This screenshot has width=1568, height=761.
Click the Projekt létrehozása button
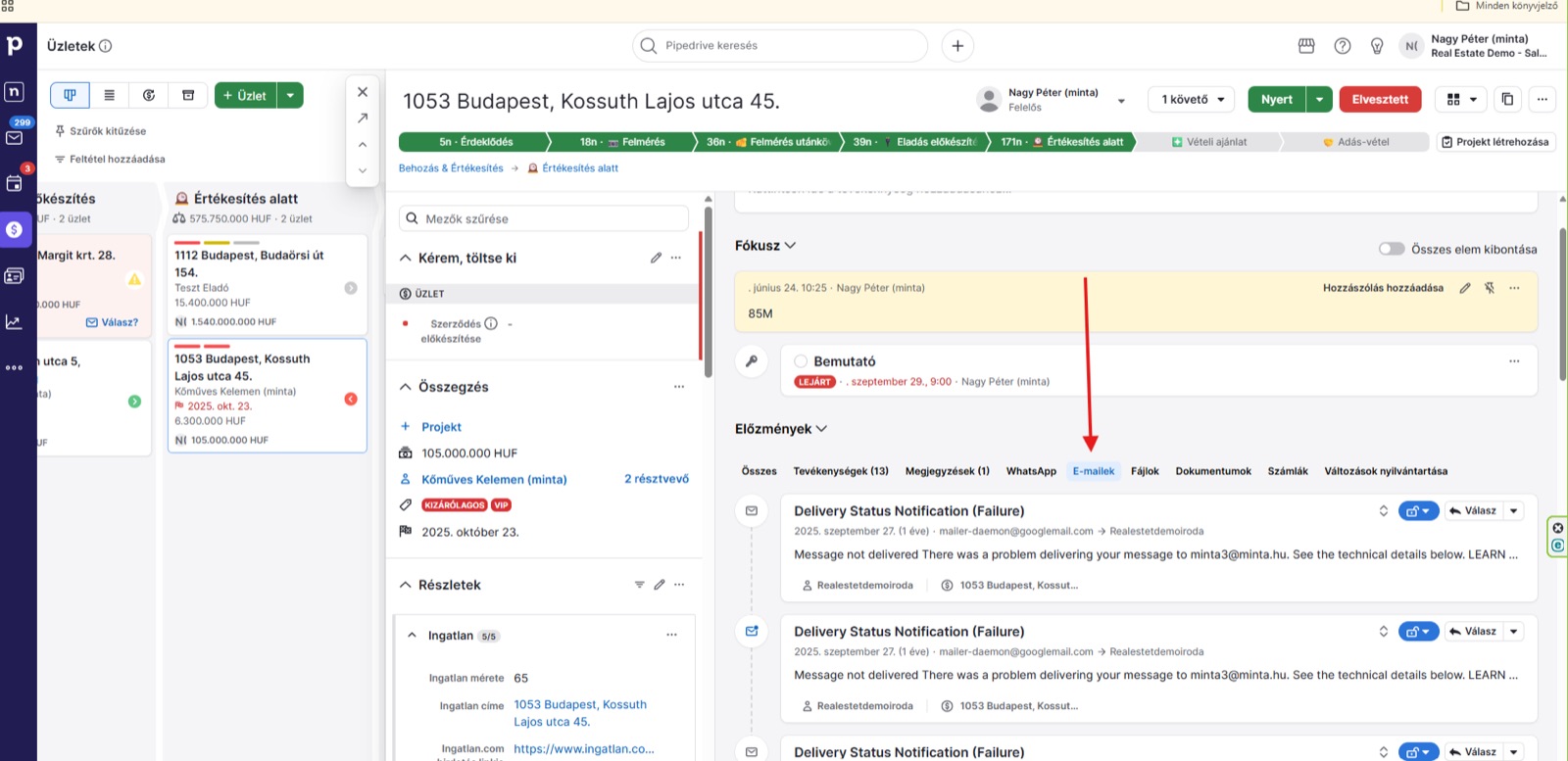[x=1496, y=142]
